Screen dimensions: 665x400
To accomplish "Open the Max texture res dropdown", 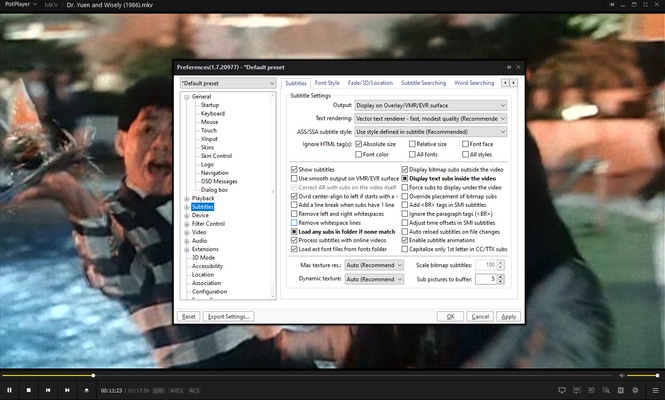I will click(374, 265).
